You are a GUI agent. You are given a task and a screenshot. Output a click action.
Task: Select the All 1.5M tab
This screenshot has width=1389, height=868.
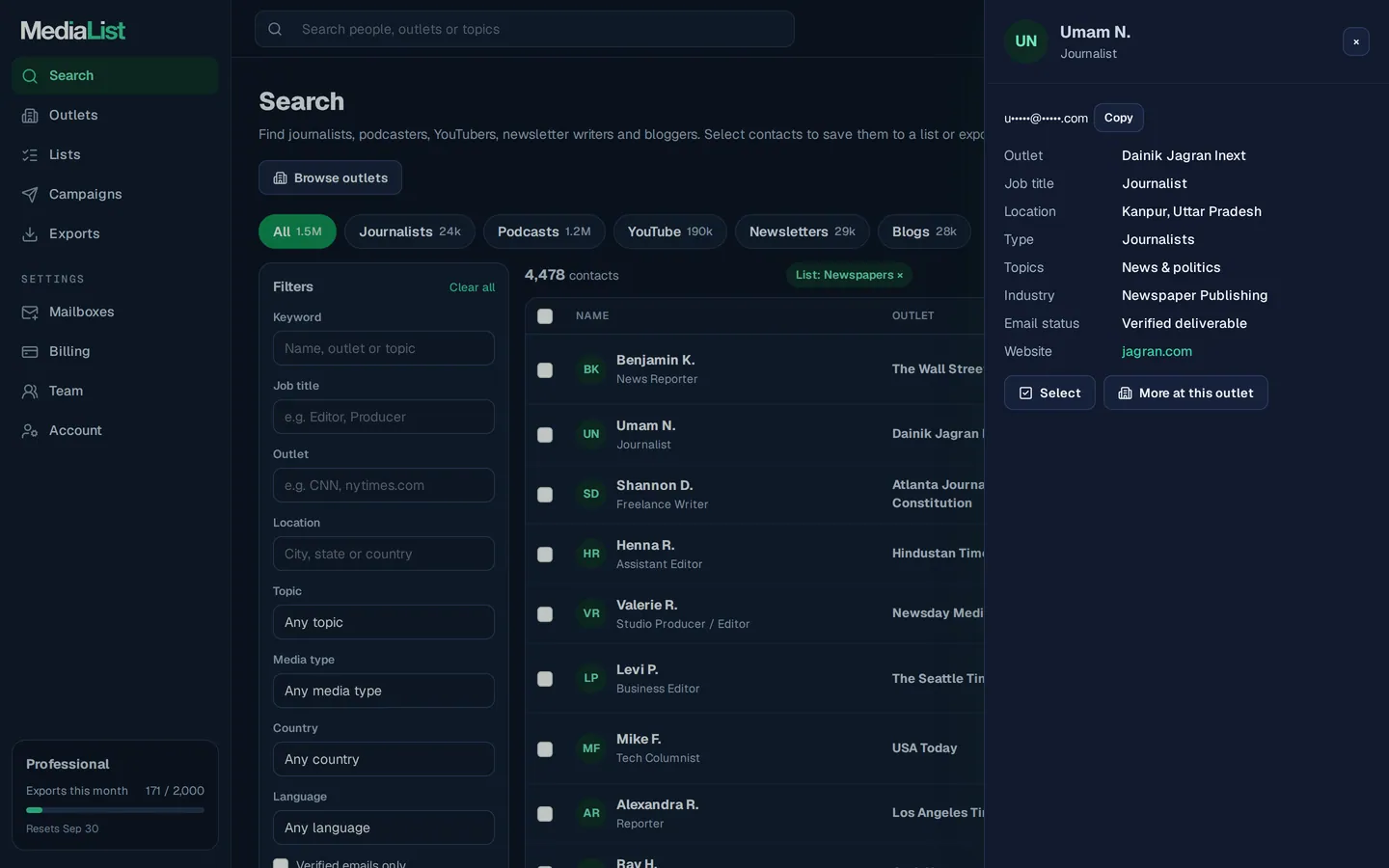[297, 231]
